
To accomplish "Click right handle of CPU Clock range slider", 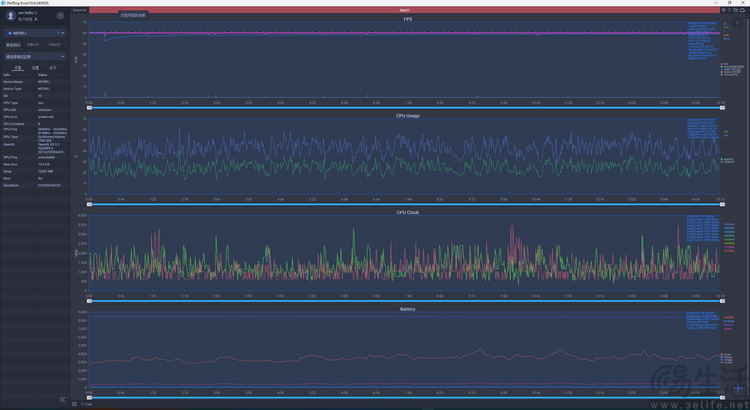I will click(722, 301).
